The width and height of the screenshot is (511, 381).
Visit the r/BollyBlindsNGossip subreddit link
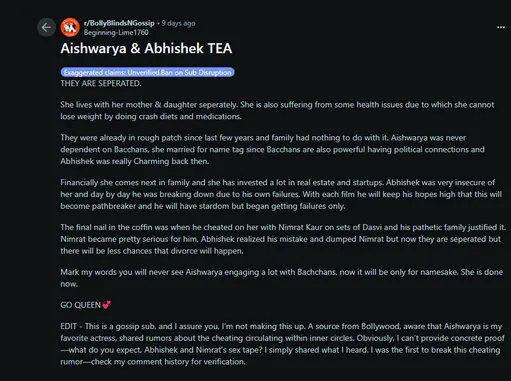click(x=119, y=23)
